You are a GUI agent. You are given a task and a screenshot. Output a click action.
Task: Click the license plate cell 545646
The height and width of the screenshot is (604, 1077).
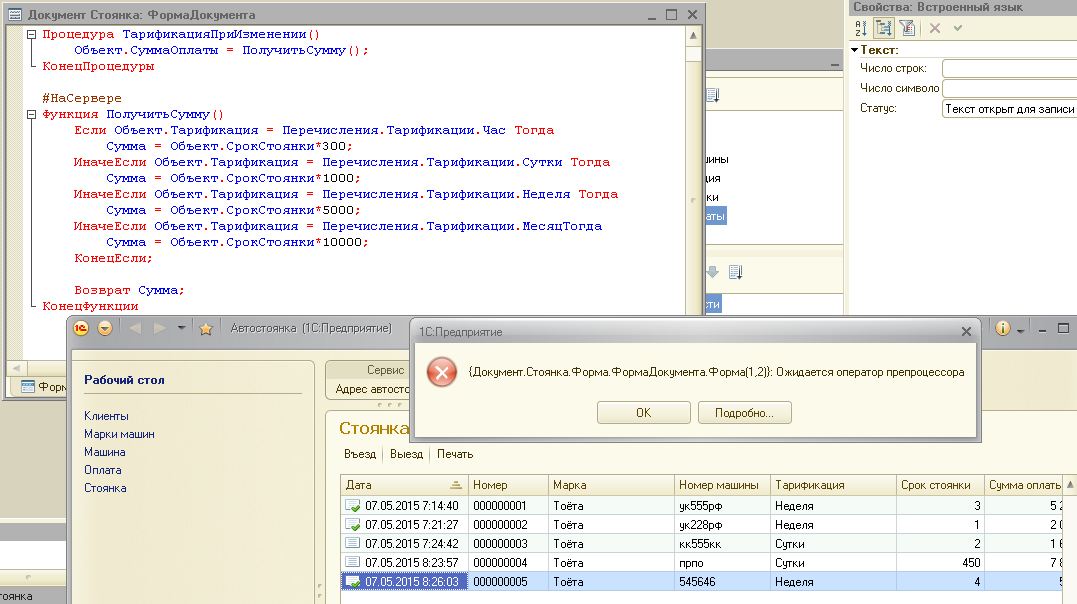click(x=722, y=582)
